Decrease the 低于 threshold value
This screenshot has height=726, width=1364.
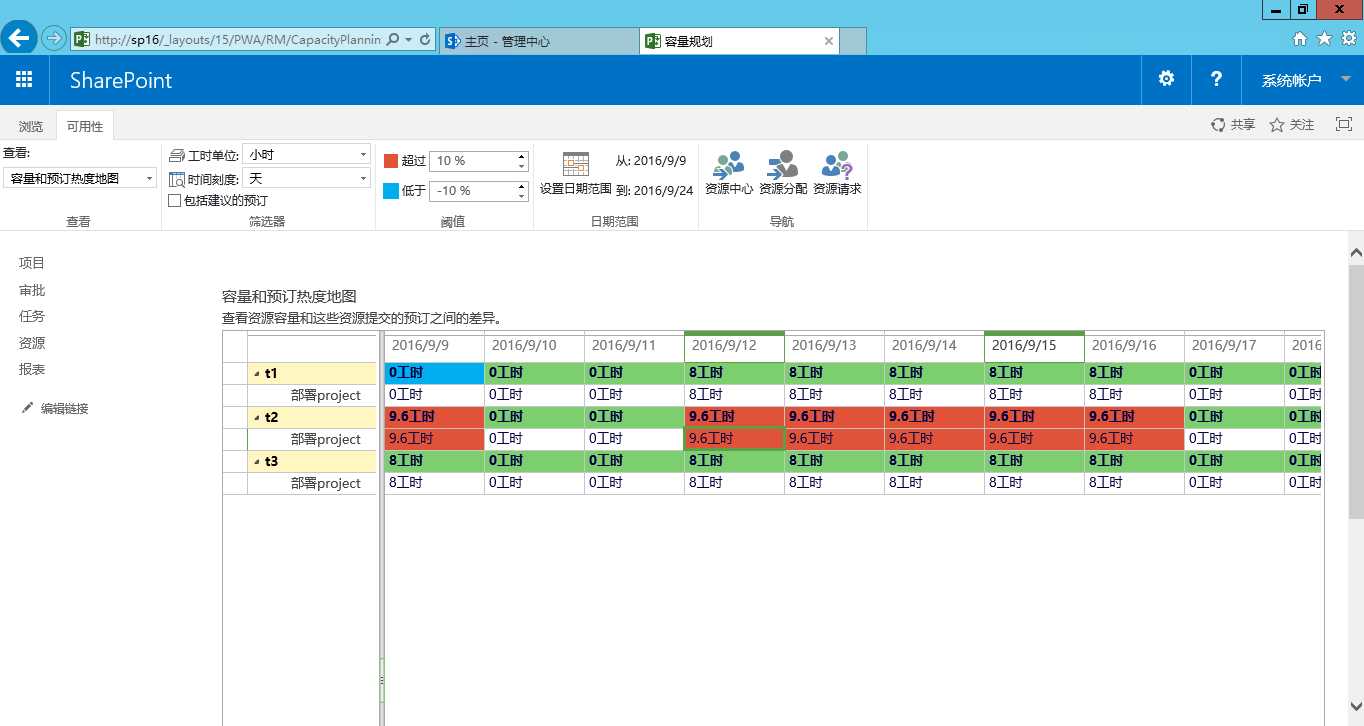pyautogui.click(x=522, y=195)
